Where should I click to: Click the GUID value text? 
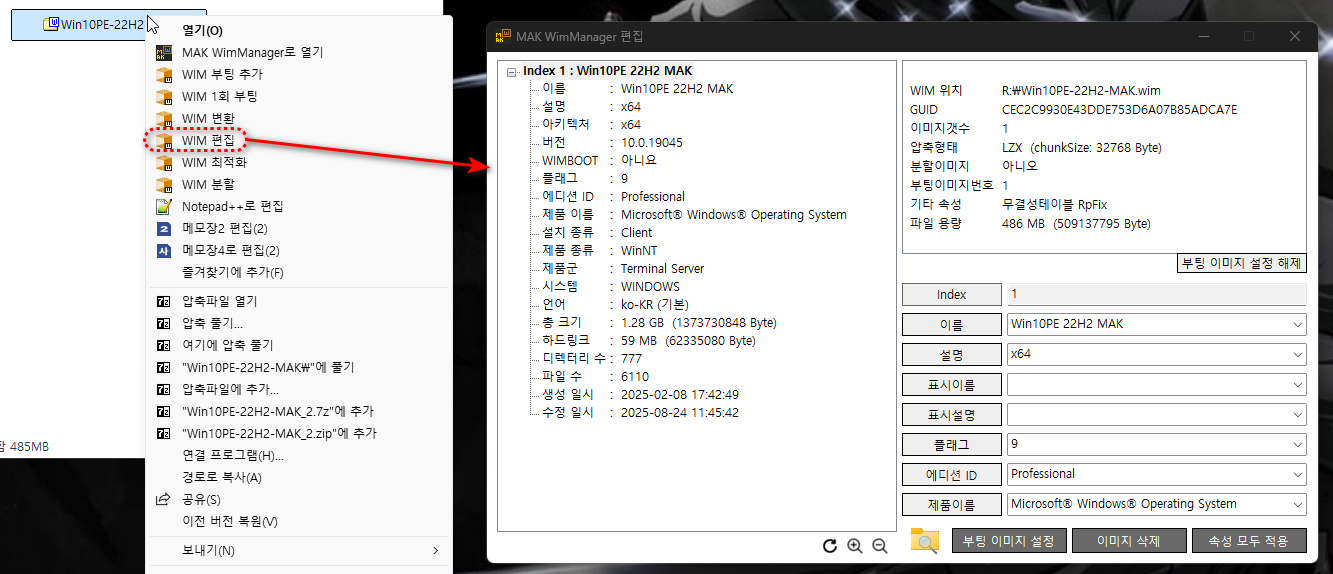click(1119, 109)
